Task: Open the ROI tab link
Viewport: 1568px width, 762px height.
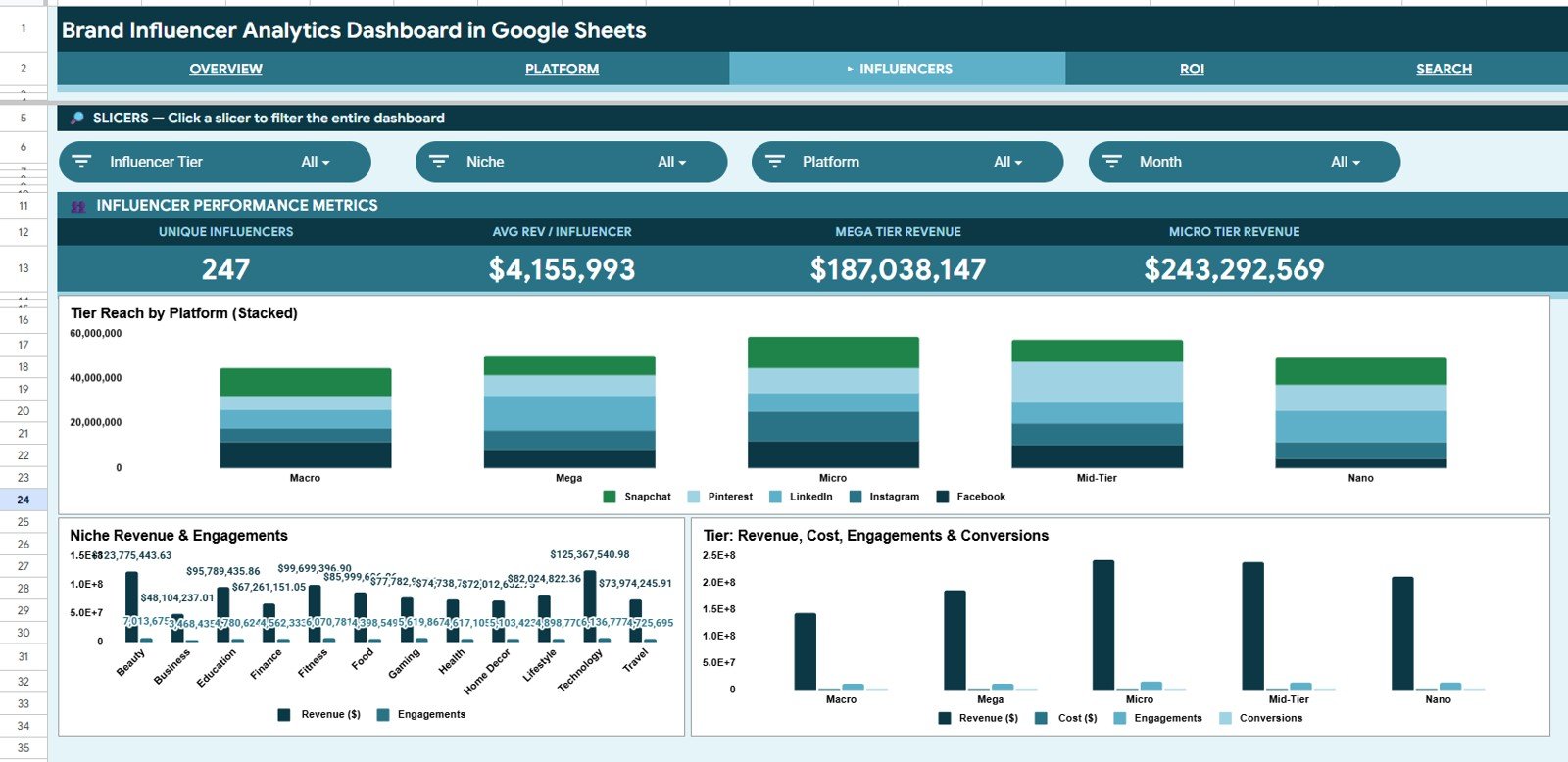Action: (x=1192, y=69)
